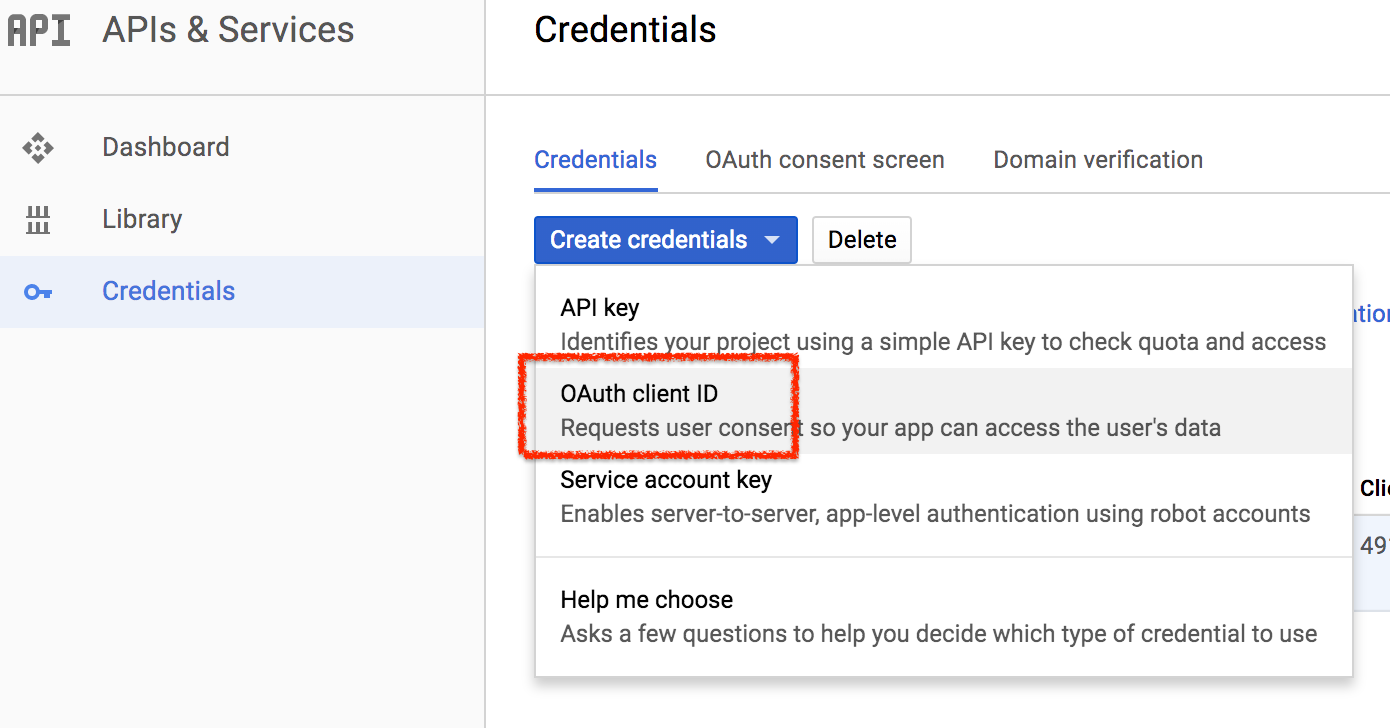Click the Credentials key icon

[x=38, y=292]
